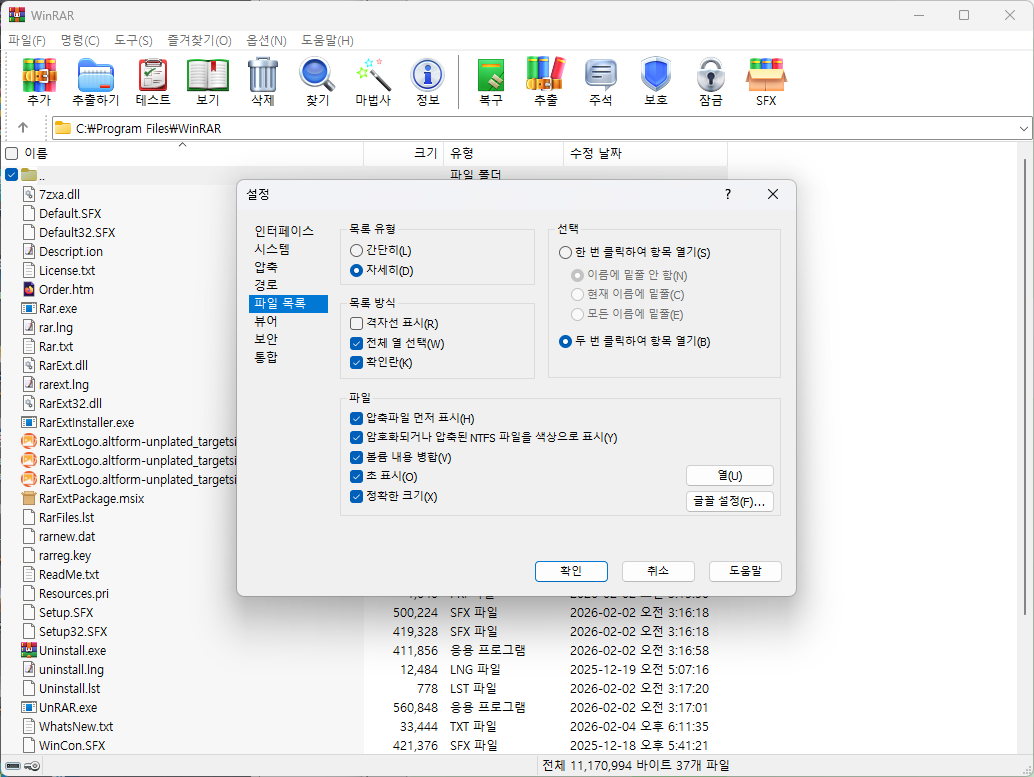
Task: Click the Order.htm file icon
Action: (x=29, y=289)
